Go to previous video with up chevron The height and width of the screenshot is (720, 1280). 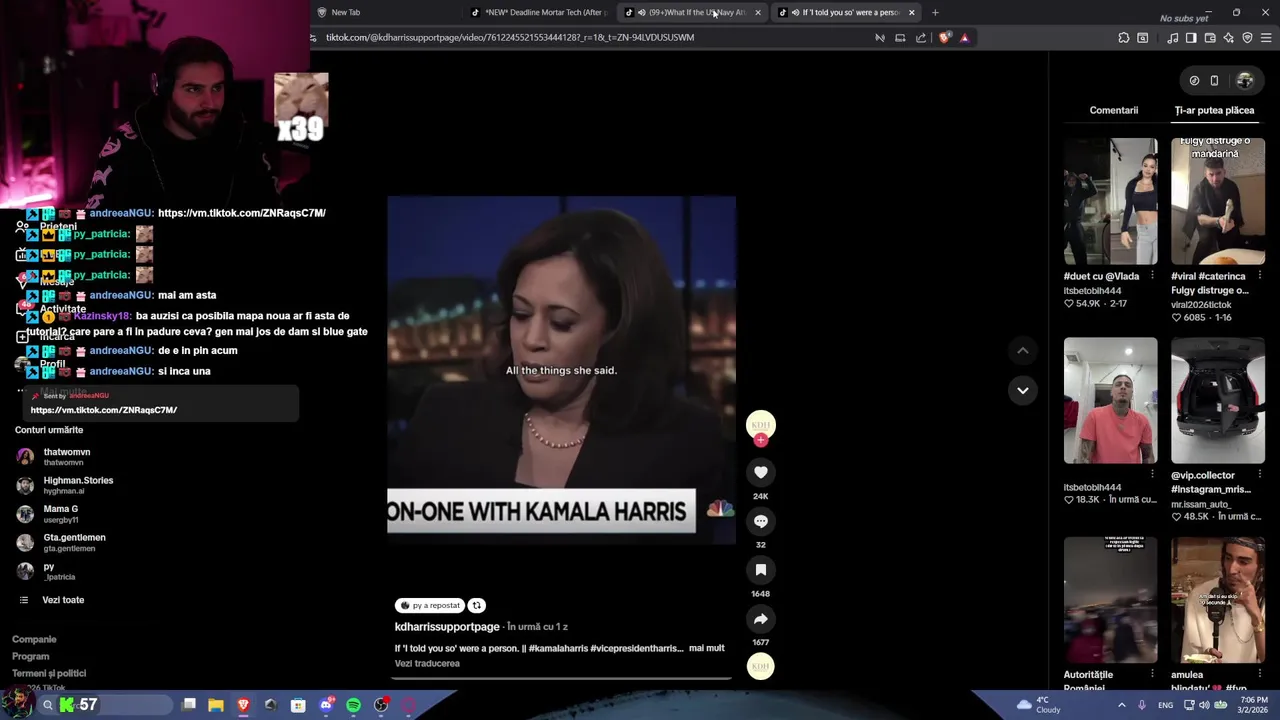1022,350
